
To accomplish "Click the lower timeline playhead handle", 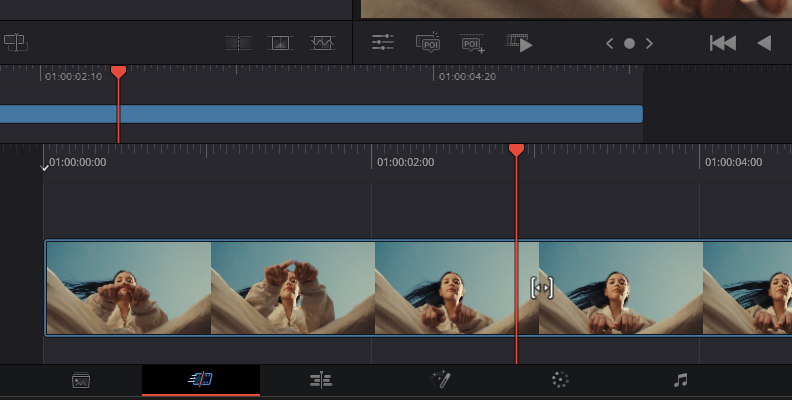I will coord(516,150).
